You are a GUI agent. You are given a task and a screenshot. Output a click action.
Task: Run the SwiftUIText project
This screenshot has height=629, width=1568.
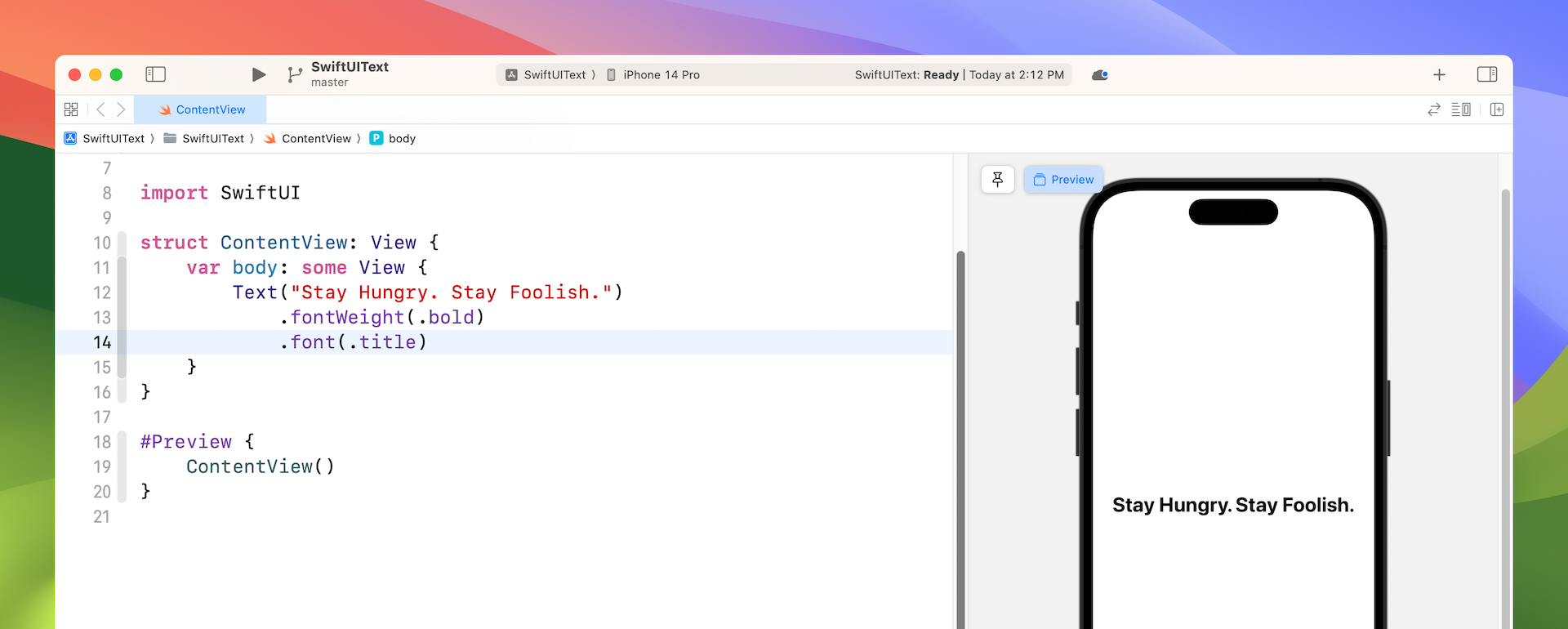tap(258, 74)
